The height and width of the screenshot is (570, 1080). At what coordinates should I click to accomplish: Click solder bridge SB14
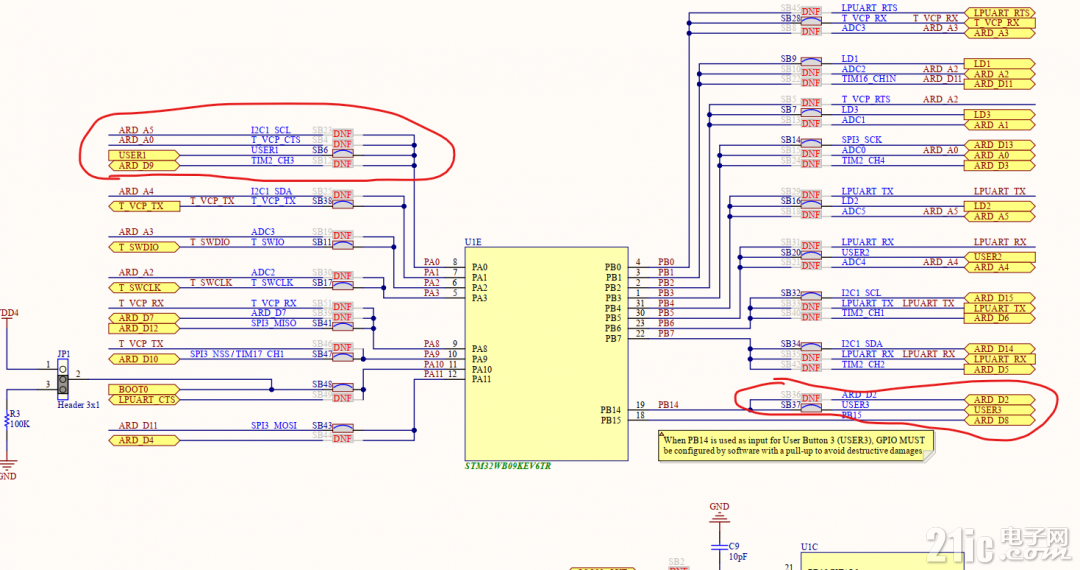811,143
